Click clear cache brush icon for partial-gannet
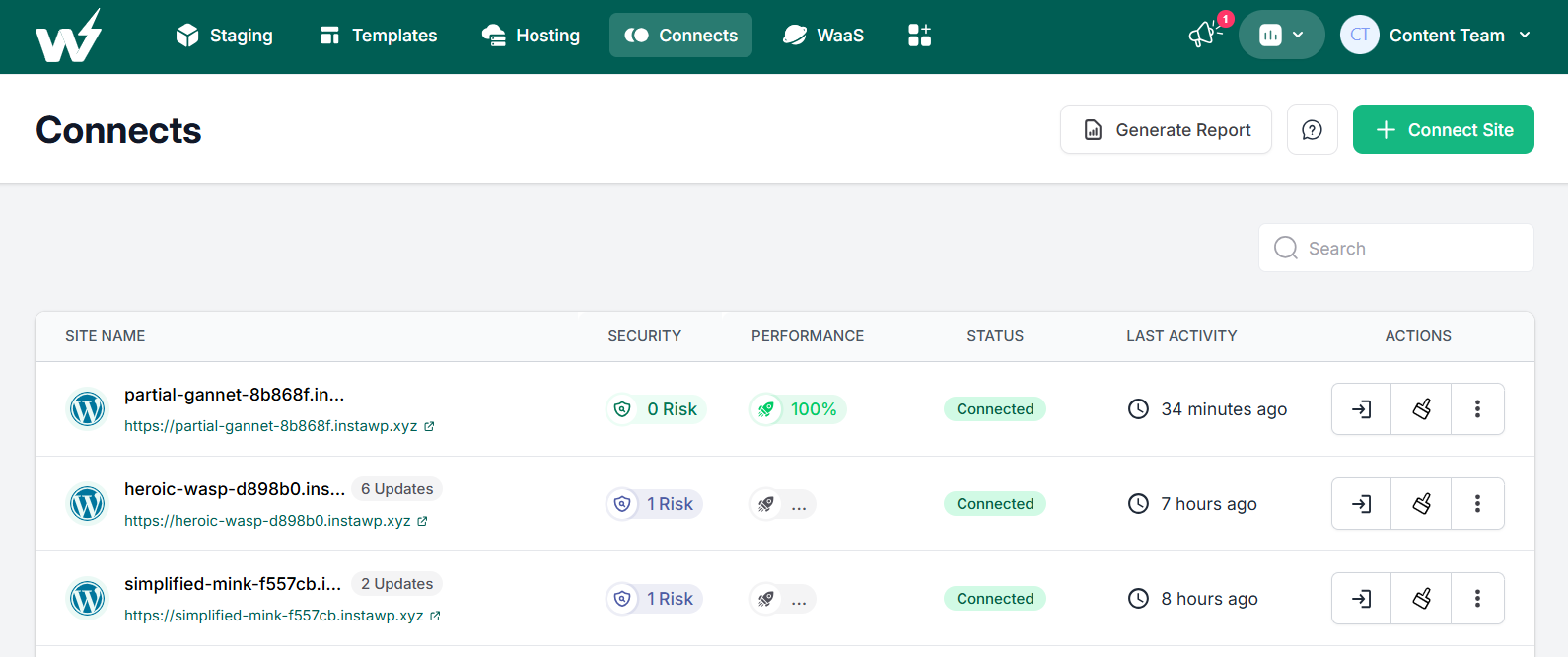1568x657 pixels. [x=1421, y=409]
